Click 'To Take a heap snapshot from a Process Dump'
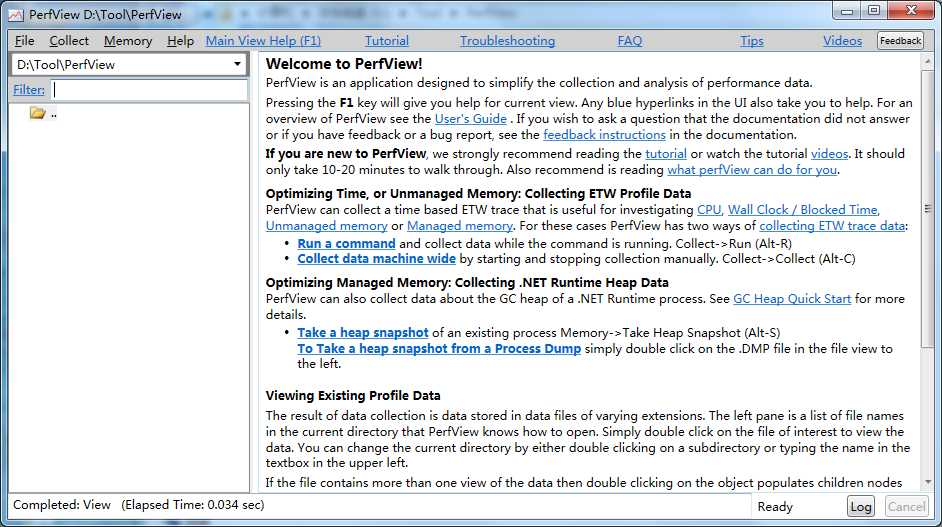Screen dimensions: 942x527 (x=439, y=349)
